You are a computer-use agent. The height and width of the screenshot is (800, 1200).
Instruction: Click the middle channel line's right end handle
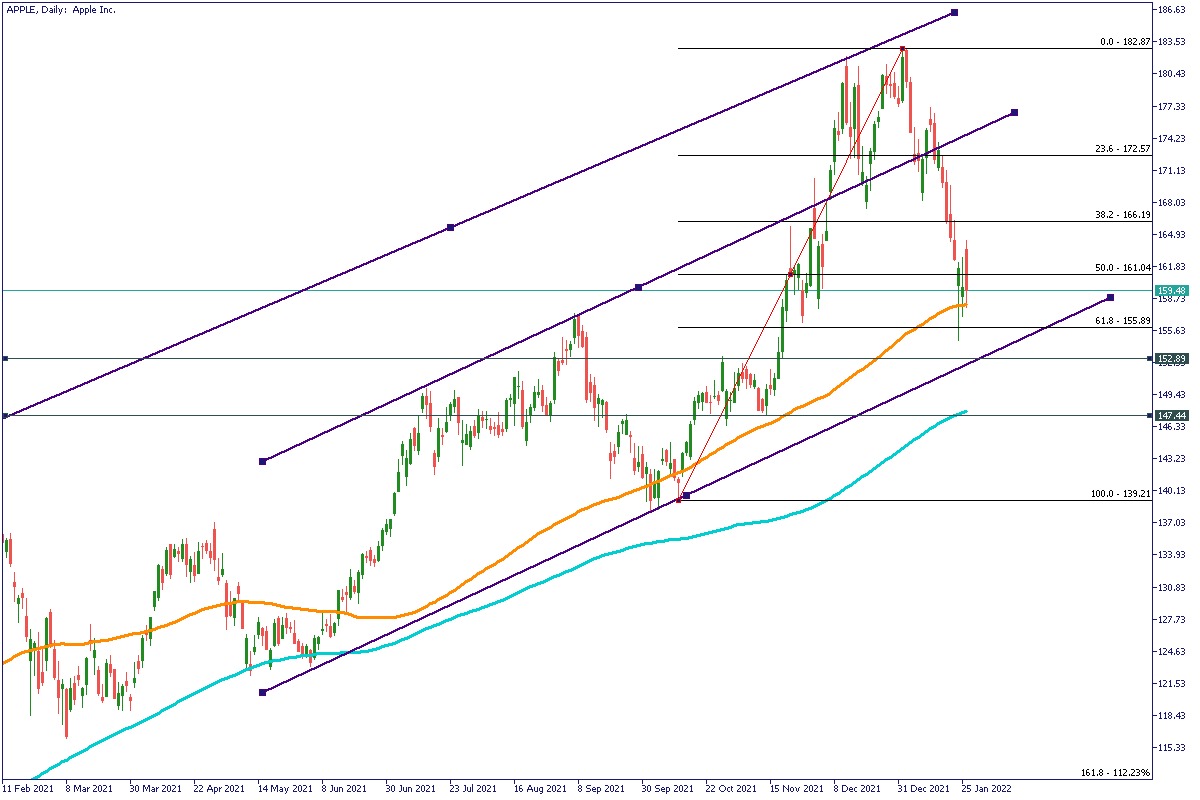click(1015, 112)
